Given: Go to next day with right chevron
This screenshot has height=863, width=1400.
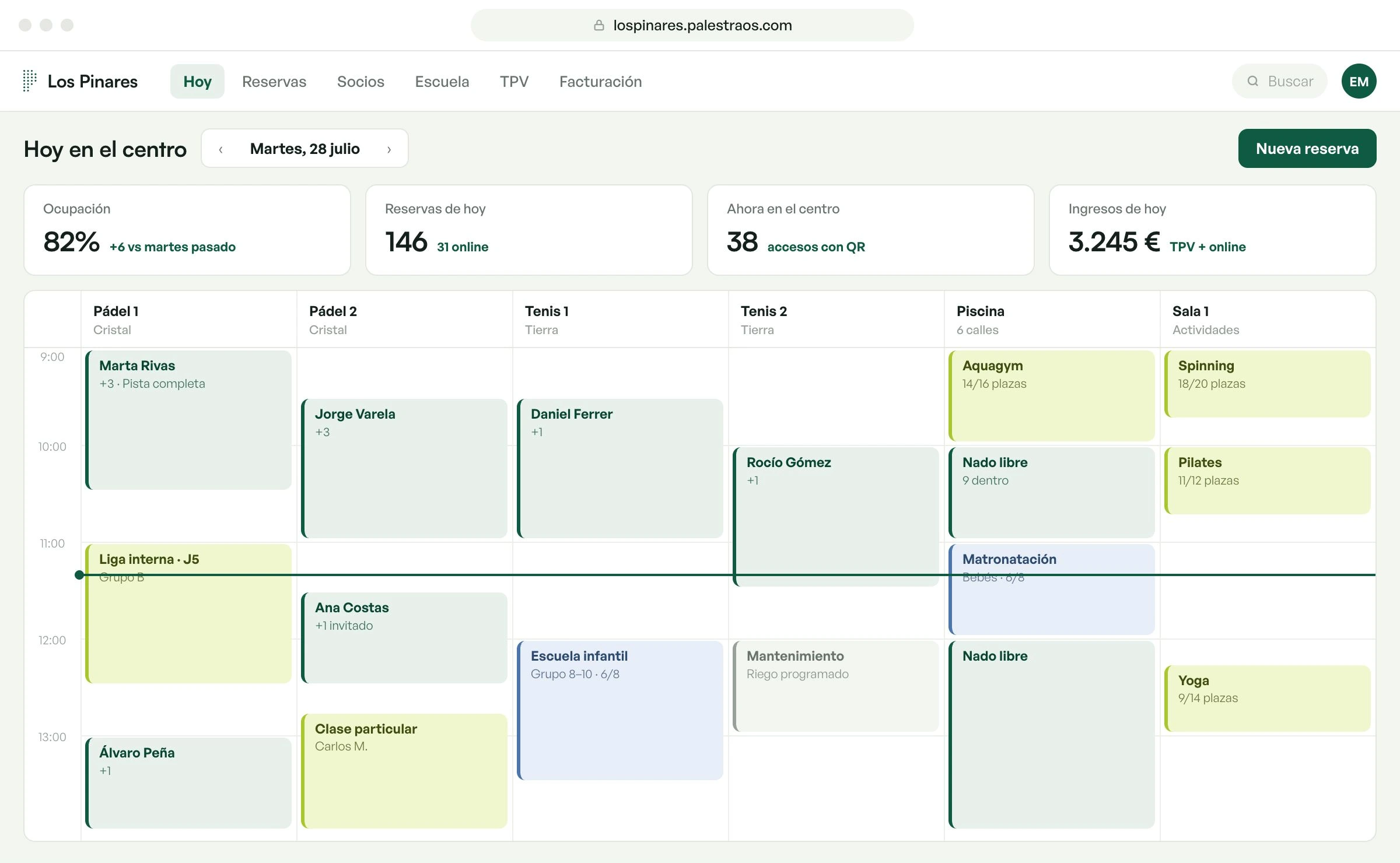Looking at the screenshot, I should point(389,149).
